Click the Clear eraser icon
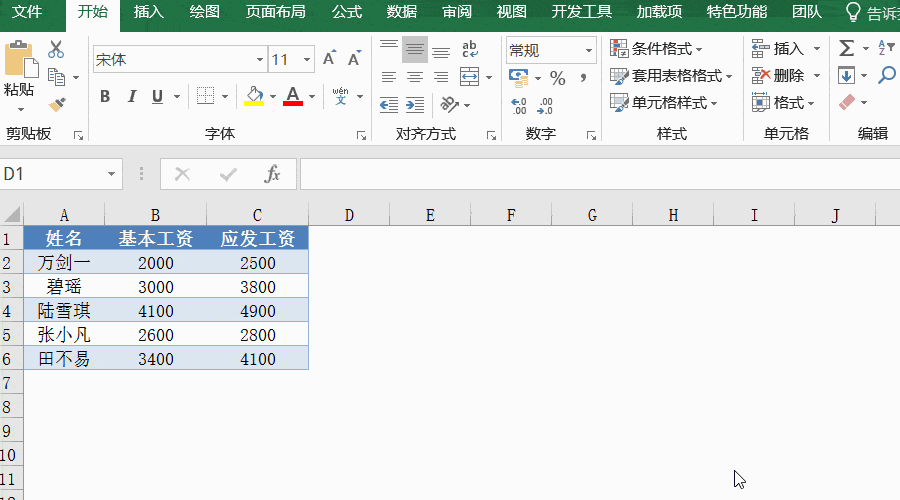 (x=847, y=102)
